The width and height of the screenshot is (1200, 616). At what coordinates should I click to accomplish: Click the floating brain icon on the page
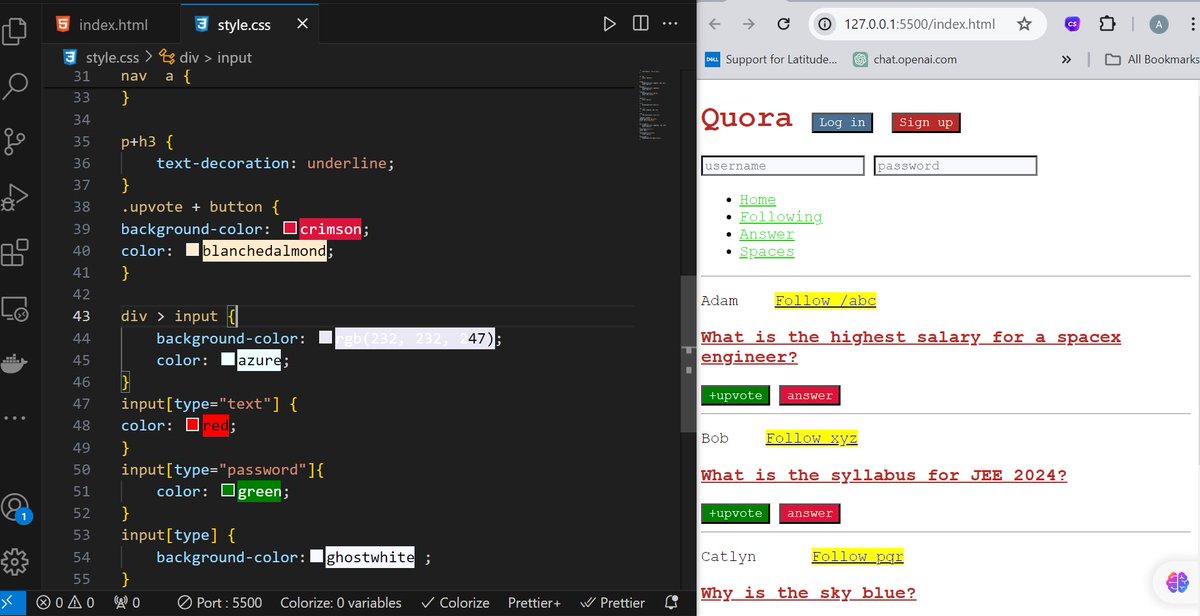coord(1175,581)
